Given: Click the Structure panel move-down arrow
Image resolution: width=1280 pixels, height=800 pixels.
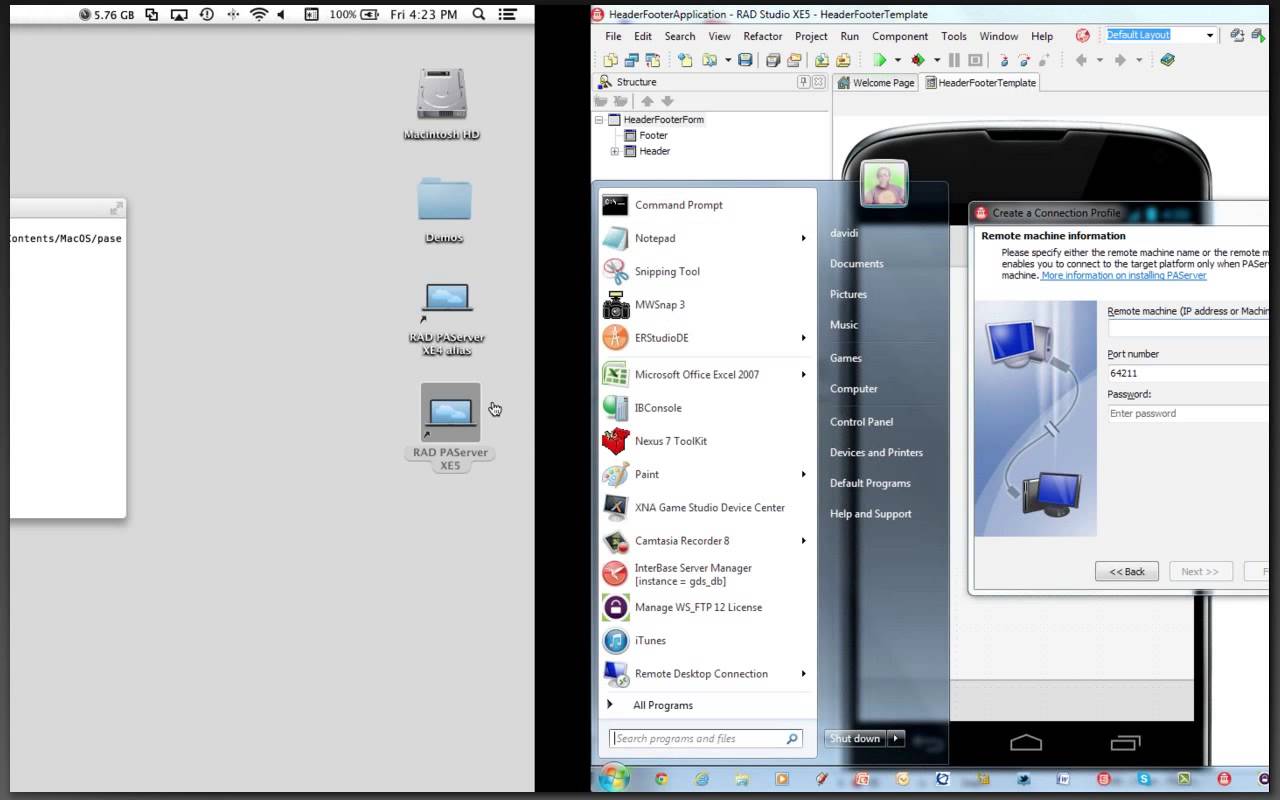Looking at the screenshot, I should (667, 101).
